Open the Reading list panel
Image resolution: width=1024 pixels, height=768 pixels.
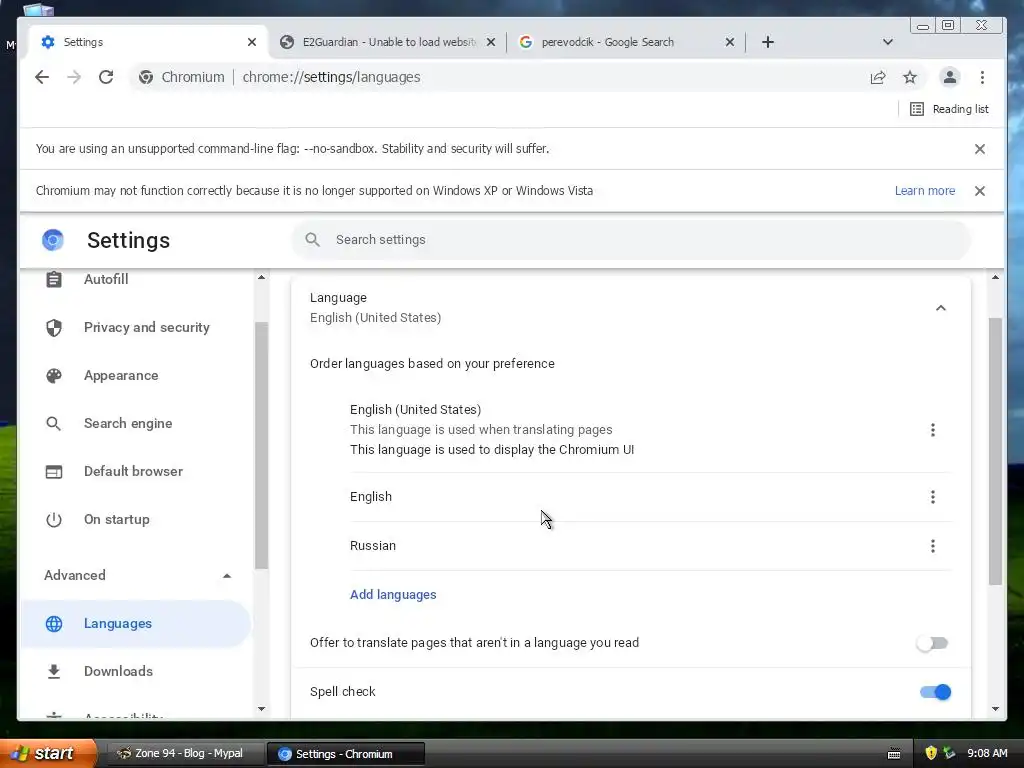[950, 109]
